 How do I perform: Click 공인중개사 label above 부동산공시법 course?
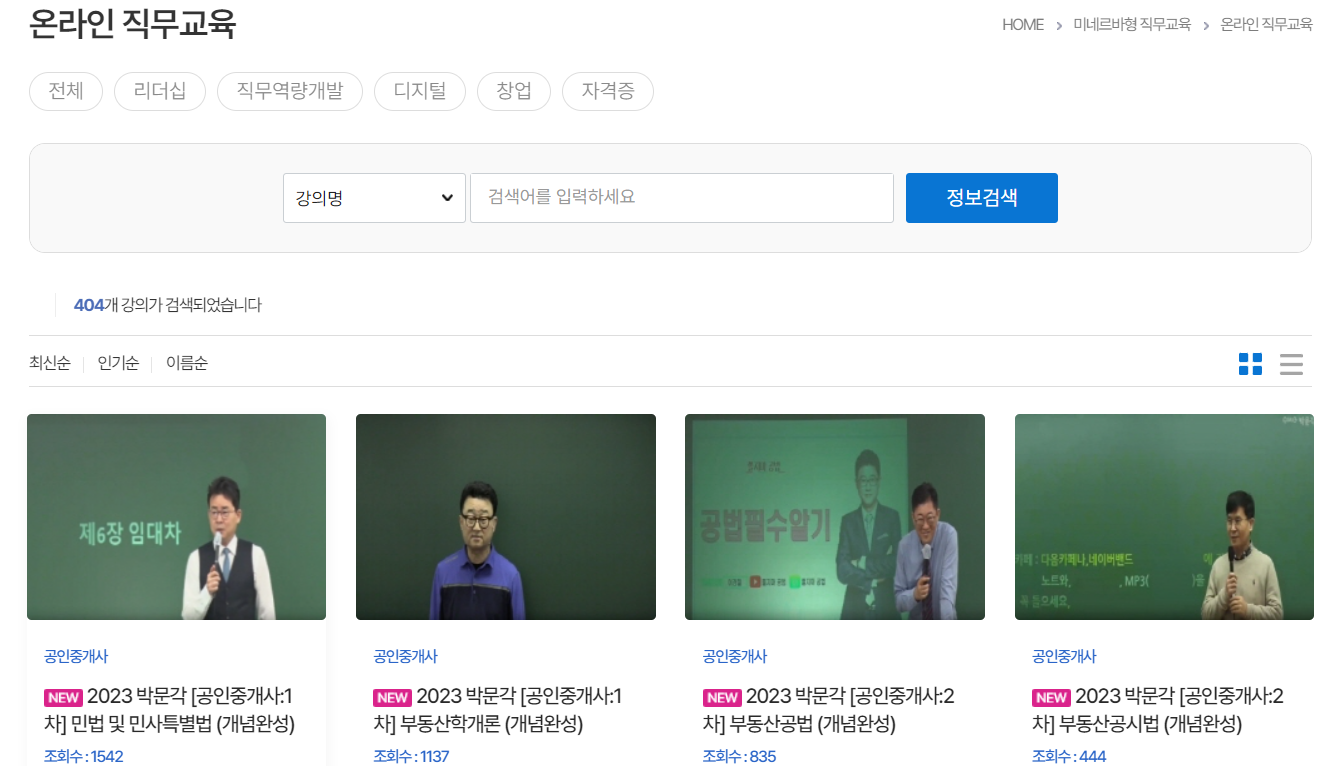click(x=1064, y=656)
